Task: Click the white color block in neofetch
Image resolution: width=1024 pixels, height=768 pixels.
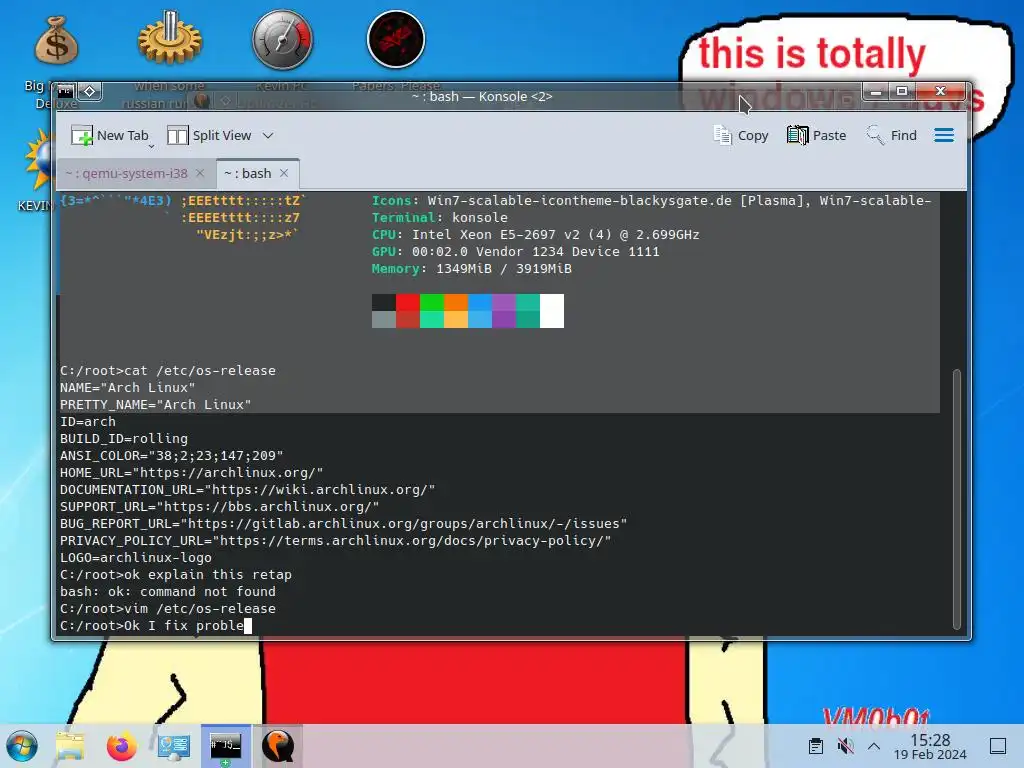Action: 552,311
